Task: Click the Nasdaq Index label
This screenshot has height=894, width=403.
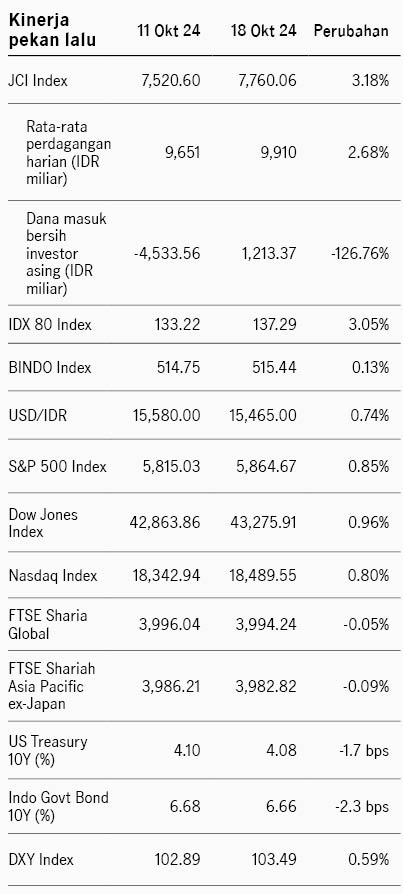Action: (52, 575)
